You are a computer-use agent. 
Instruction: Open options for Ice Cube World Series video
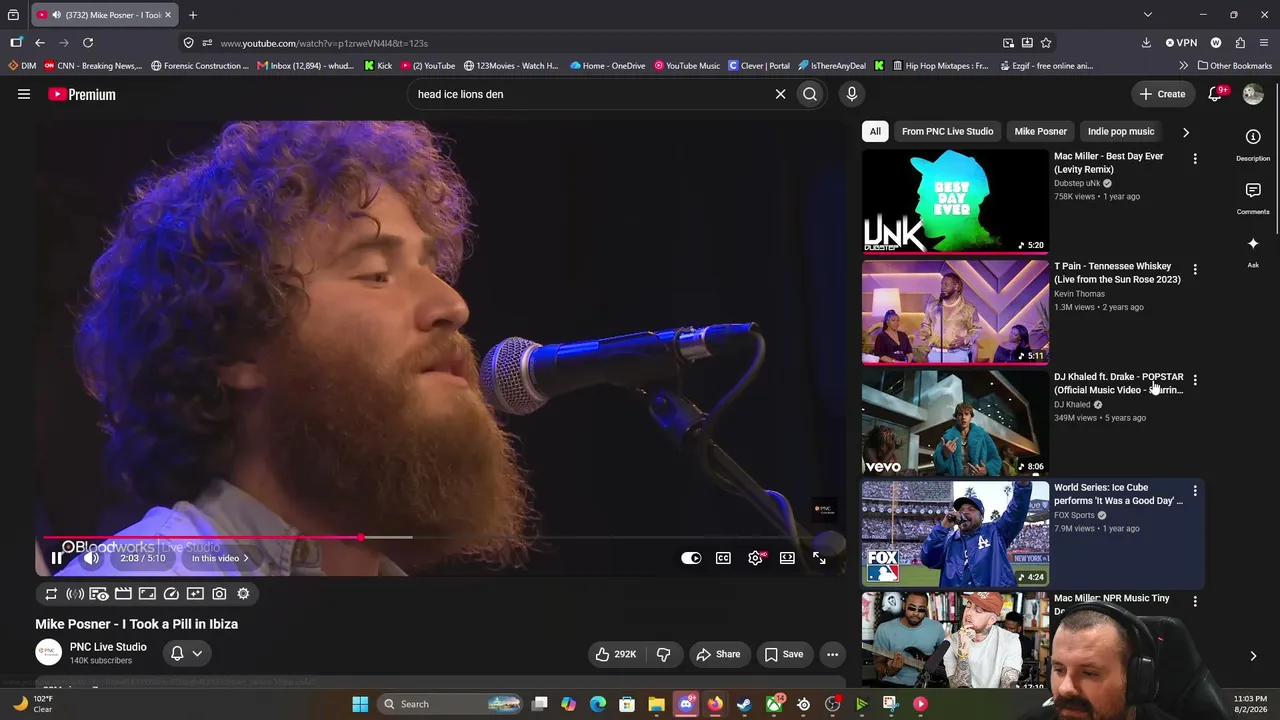click(x=1195, y=491)
